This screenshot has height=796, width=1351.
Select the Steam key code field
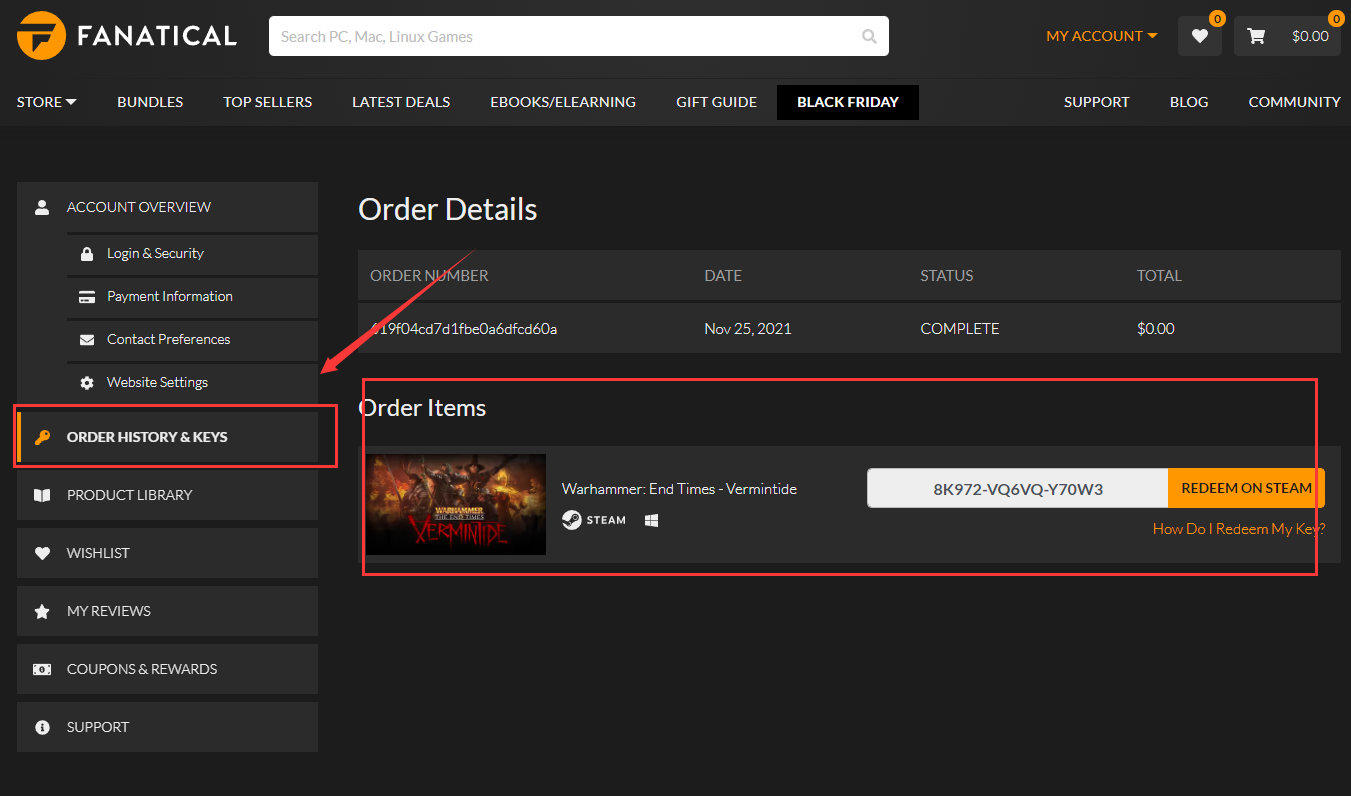[1018, 488]
